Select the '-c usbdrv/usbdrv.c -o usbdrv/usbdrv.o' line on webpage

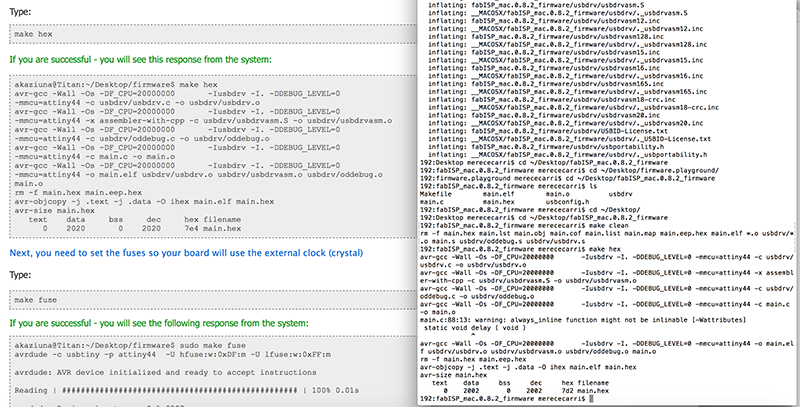pyautogui.click(x=137, y=103)
